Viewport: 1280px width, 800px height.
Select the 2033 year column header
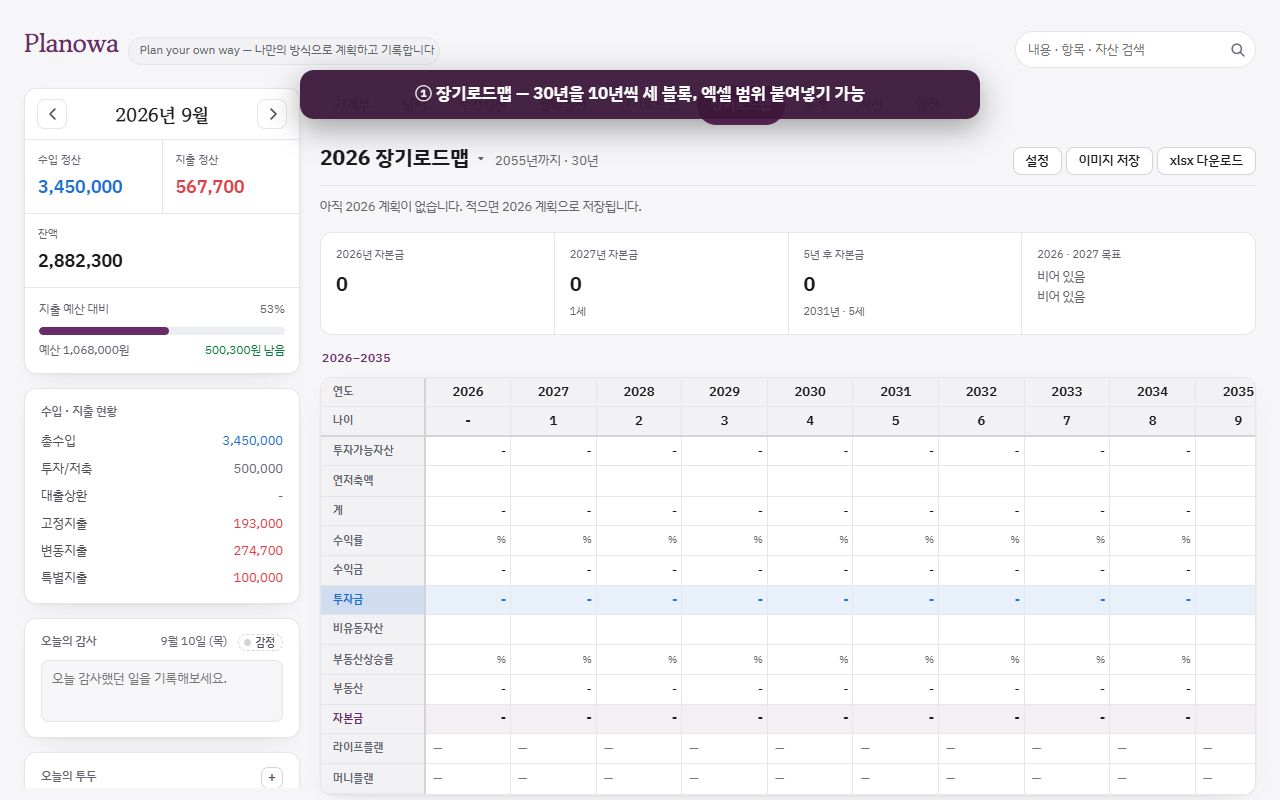tap(1067, 392)
